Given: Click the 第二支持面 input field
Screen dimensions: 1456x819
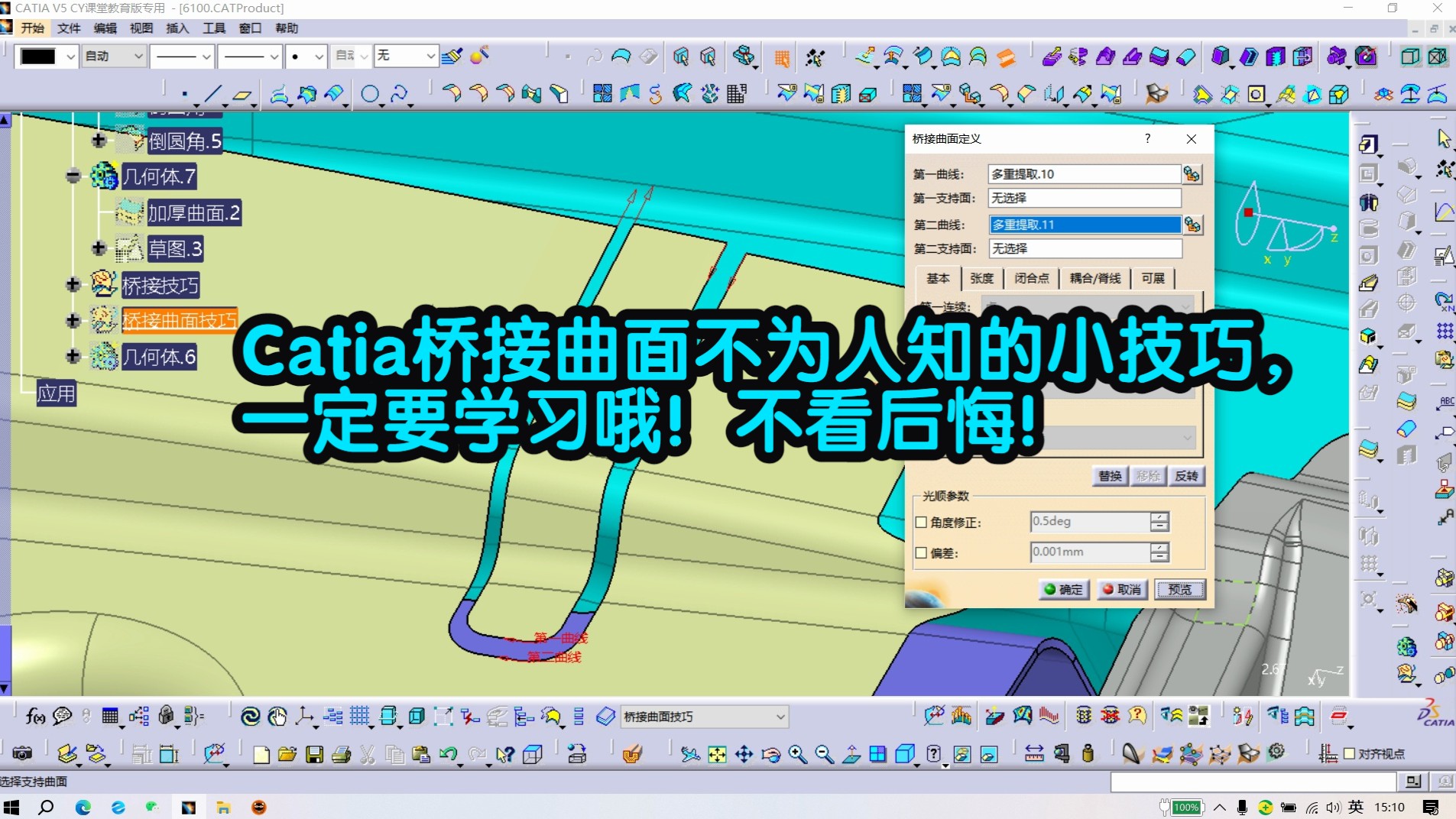Looking at the screenshot, I should [x=1085, y=248].
